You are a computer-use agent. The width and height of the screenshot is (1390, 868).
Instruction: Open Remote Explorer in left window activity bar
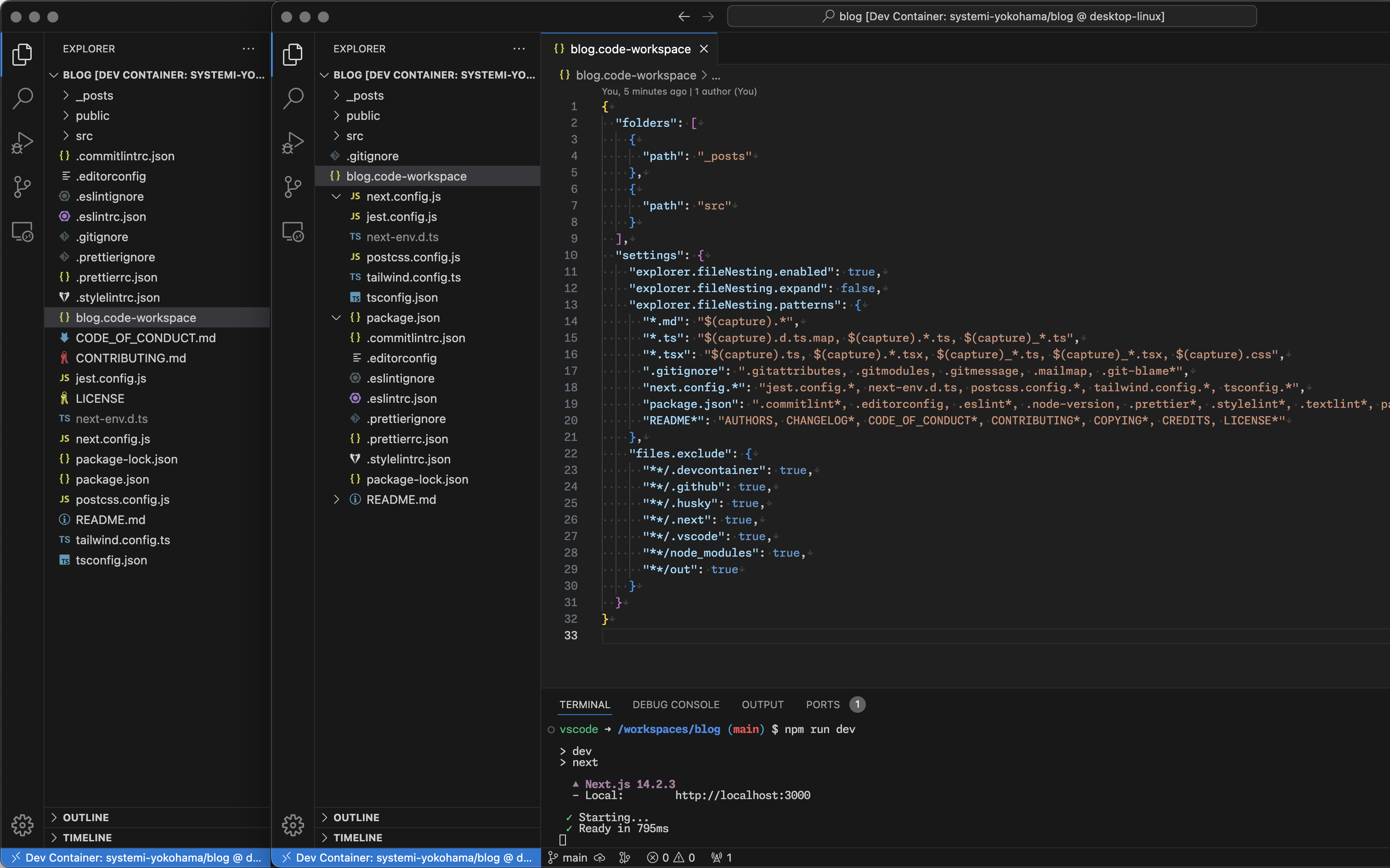click(x=22, y=231)
